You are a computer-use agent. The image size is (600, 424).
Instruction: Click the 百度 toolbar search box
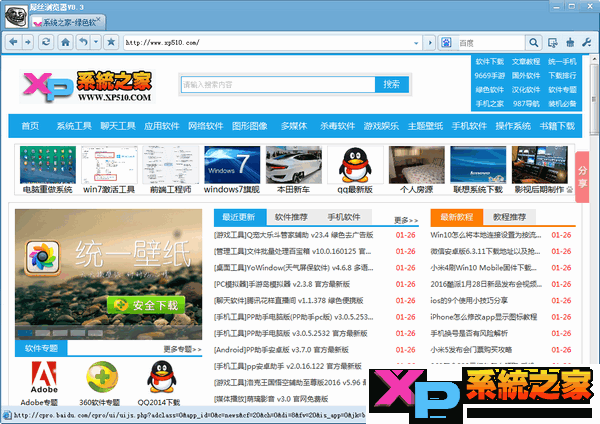(491, 43)
